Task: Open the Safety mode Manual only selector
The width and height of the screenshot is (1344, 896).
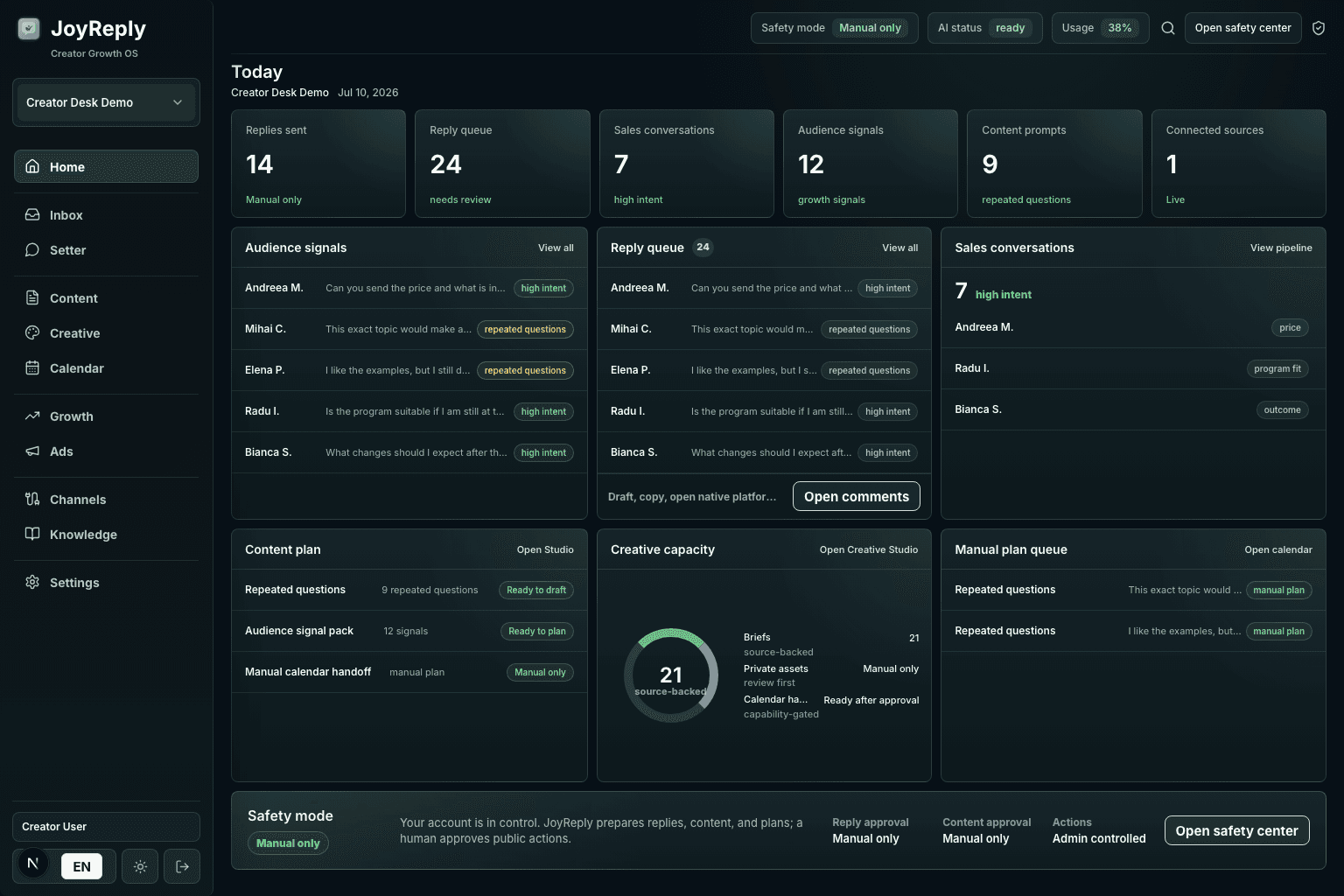Action: click(x=834, y=28)
